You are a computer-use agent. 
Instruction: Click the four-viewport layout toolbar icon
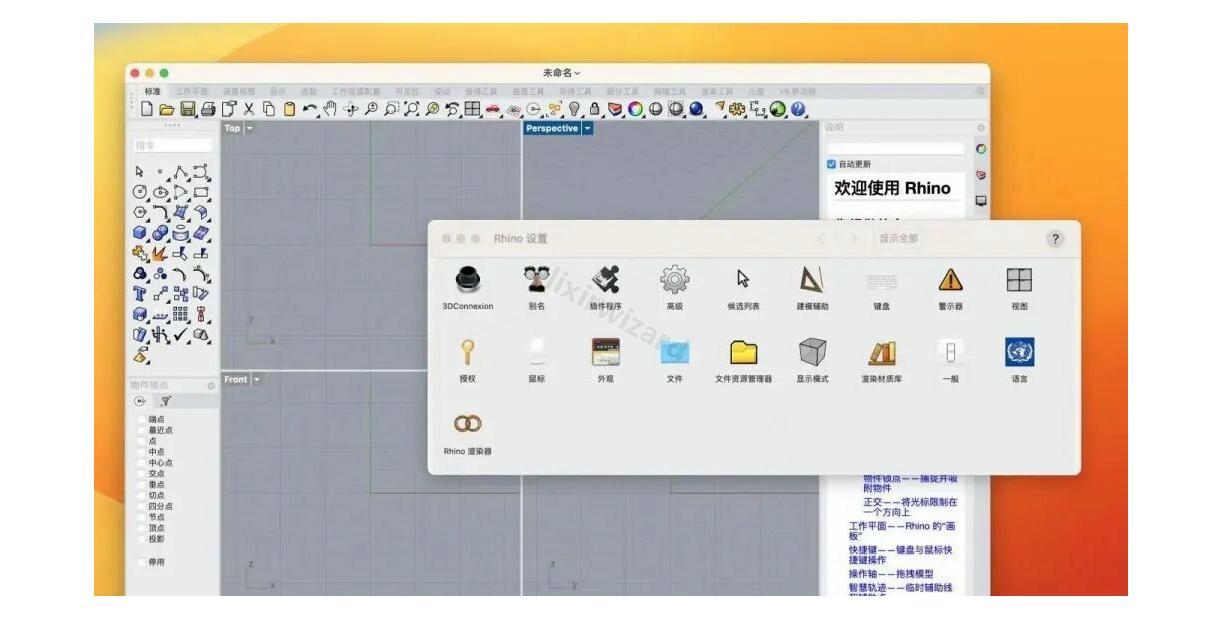click(472, 108)
